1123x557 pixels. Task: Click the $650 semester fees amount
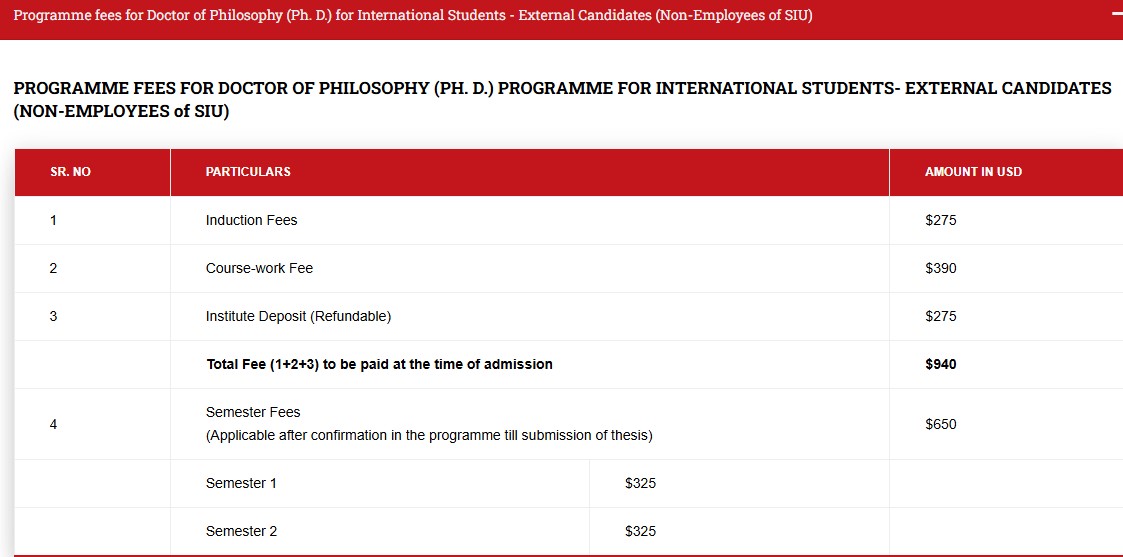point(941,424)
